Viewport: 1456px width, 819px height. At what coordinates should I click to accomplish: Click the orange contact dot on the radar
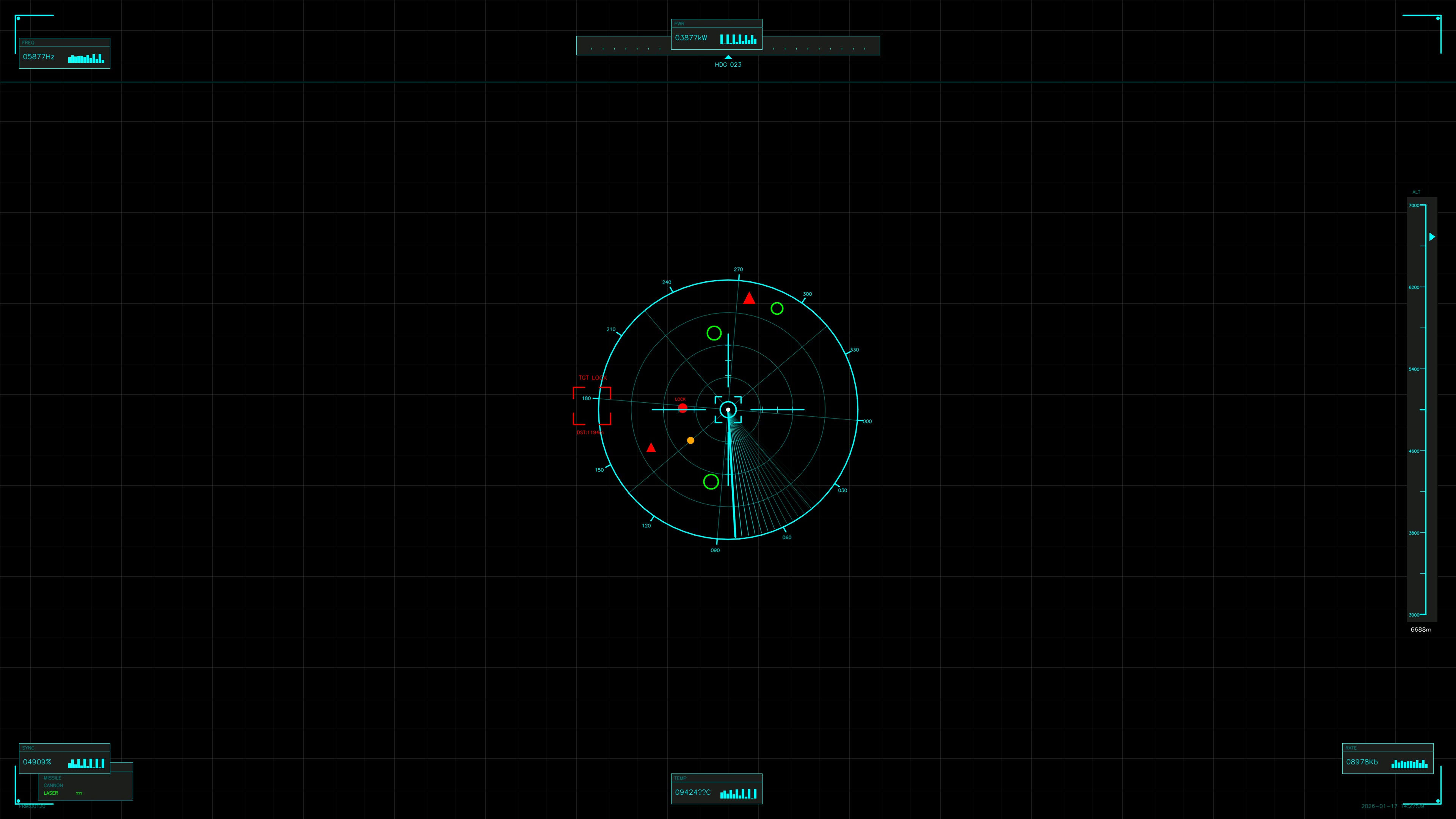point(691,440)
